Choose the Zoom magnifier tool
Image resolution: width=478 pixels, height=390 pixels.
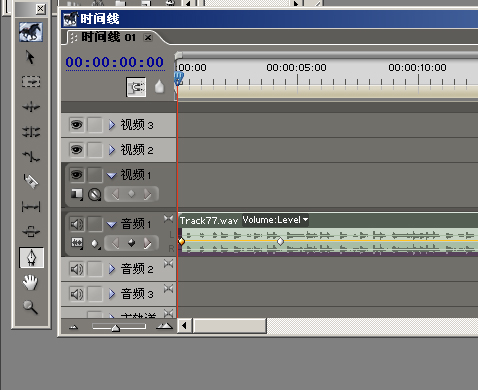coord(30,307)
